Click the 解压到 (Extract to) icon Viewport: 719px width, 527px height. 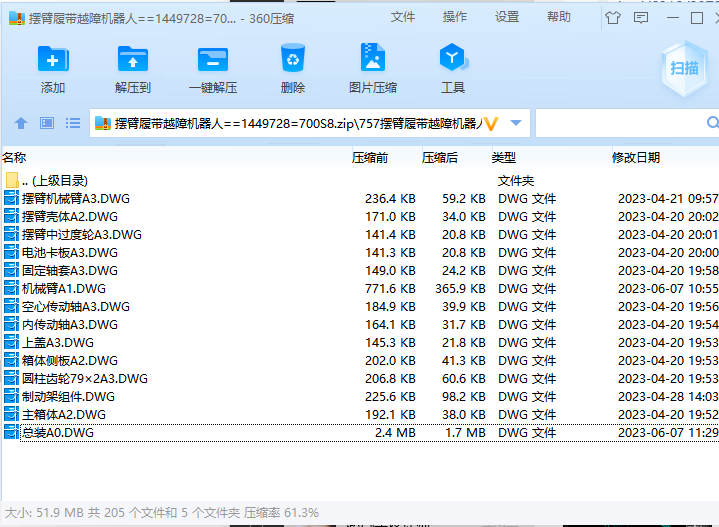click(133, 59)
